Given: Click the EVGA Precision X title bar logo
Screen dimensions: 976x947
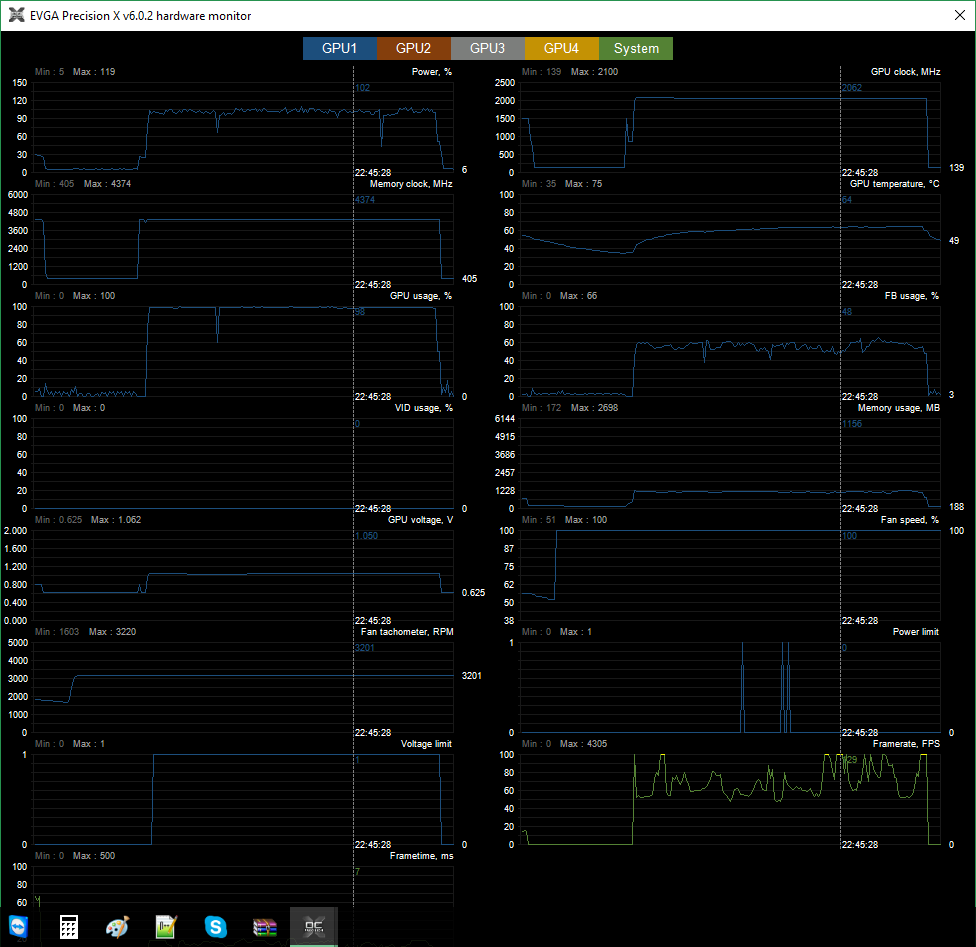Looking at the screenshot, I should click(x=17, y=15).
